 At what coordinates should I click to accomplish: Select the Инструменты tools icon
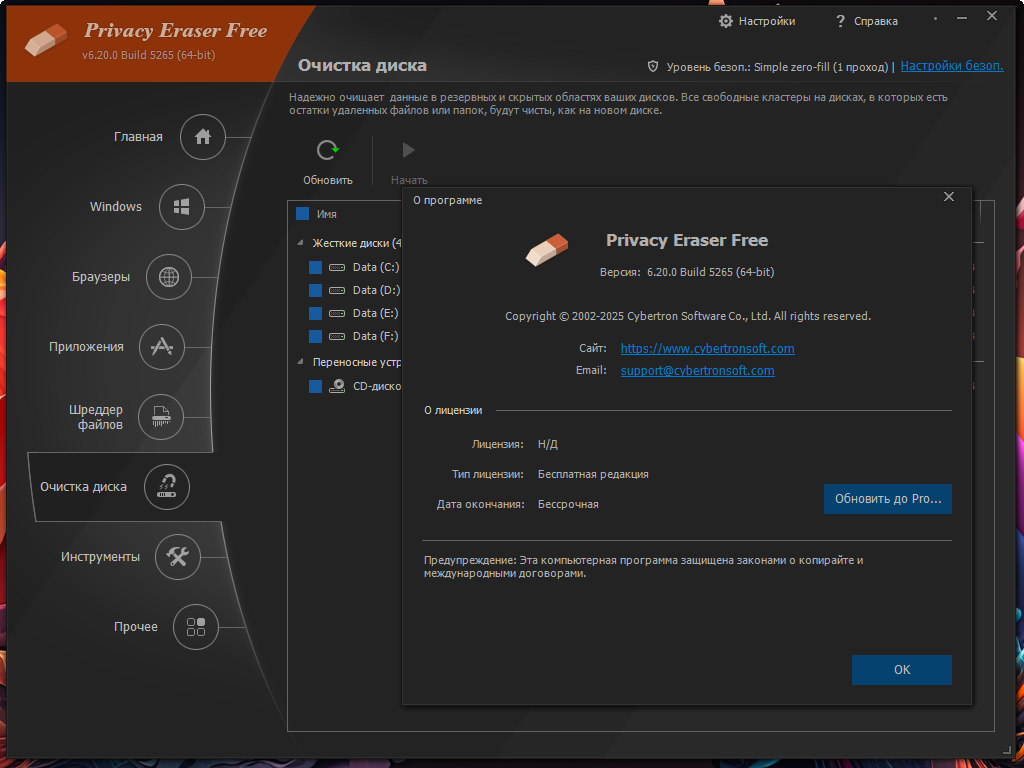pos(178,556)
